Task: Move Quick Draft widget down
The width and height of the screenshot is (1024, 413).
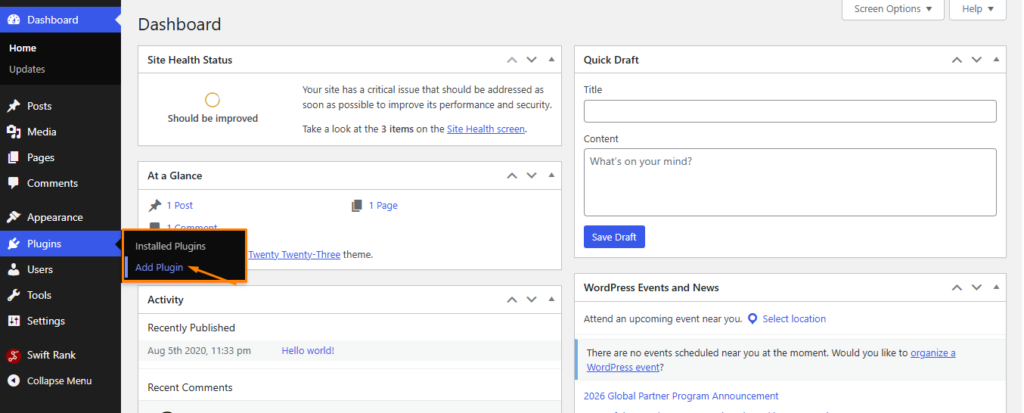Action: pos(976,59)
